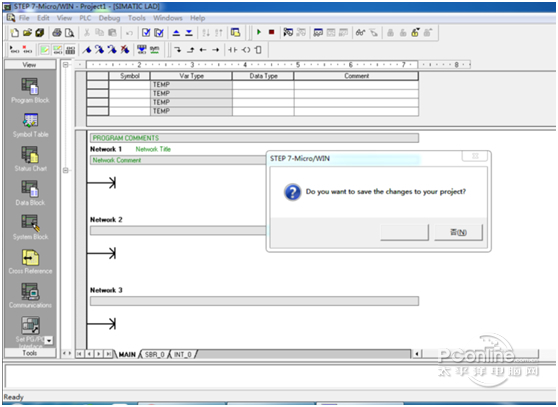Click the horizontal scrollbar left arrow

[417, 354]
